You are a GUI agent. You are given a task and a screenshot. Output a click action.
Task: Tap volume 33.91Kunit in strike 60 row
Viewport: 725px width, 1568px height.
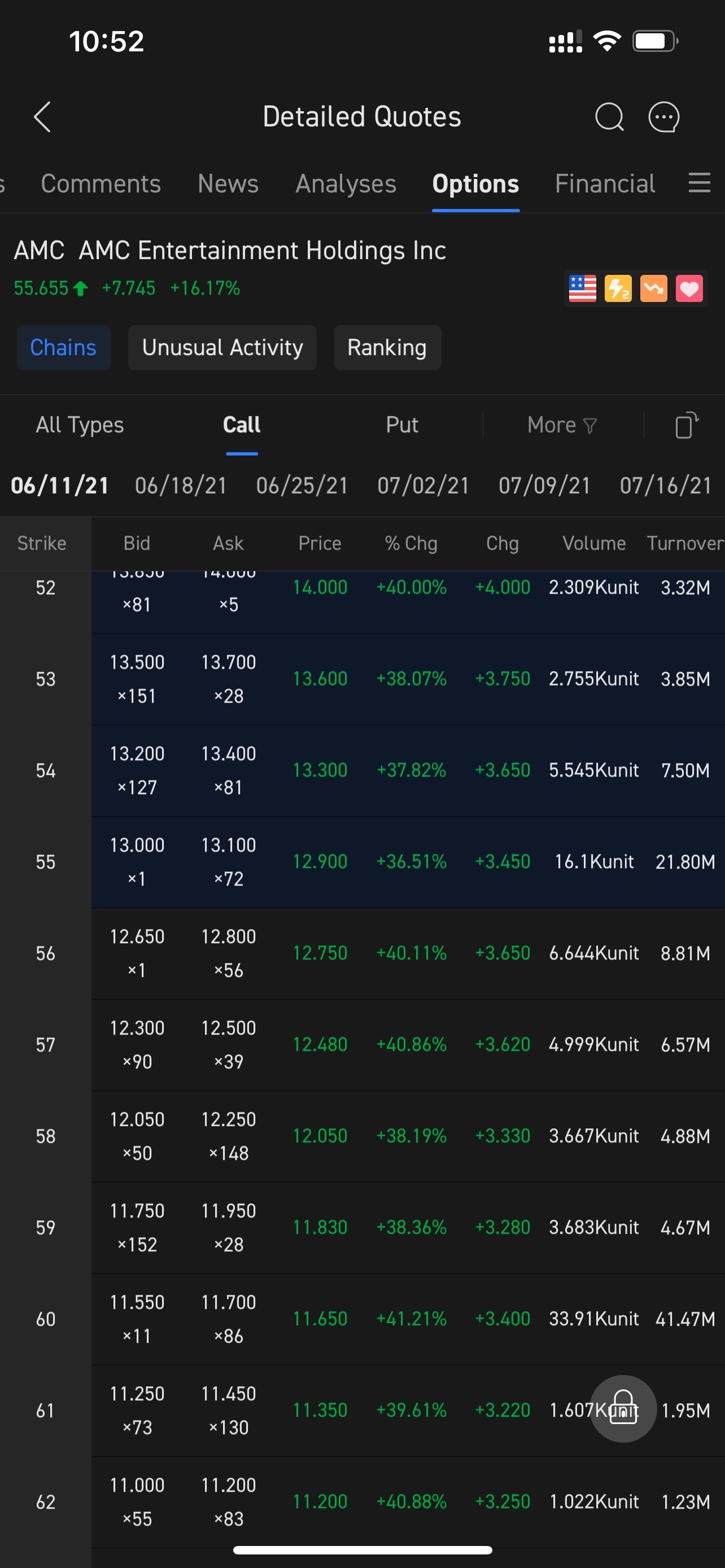[594, 1319]
